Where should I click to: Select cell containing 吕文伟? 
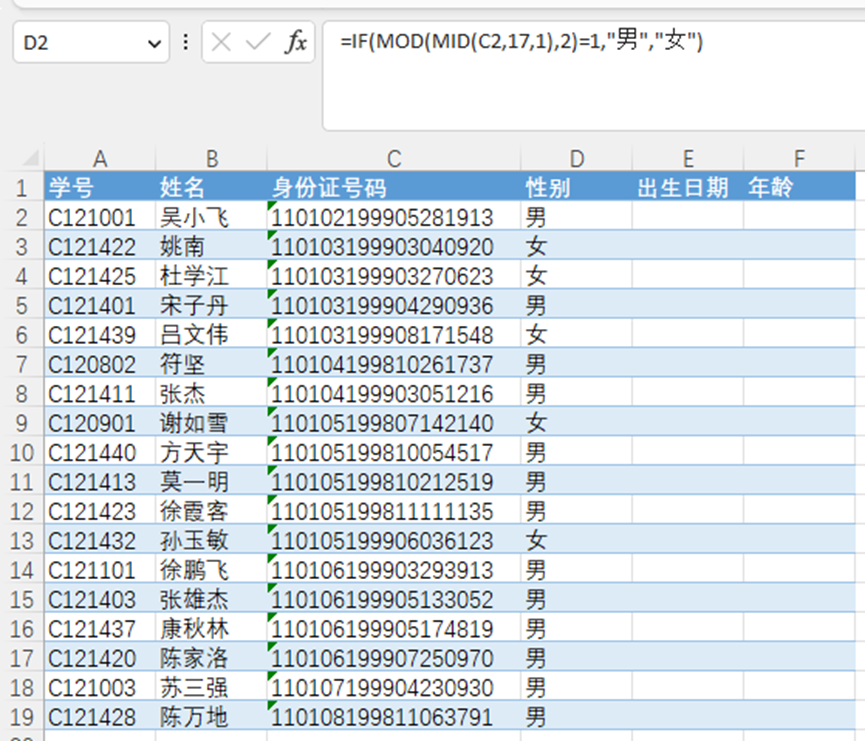pyautogui.click(x=211, y=334)
